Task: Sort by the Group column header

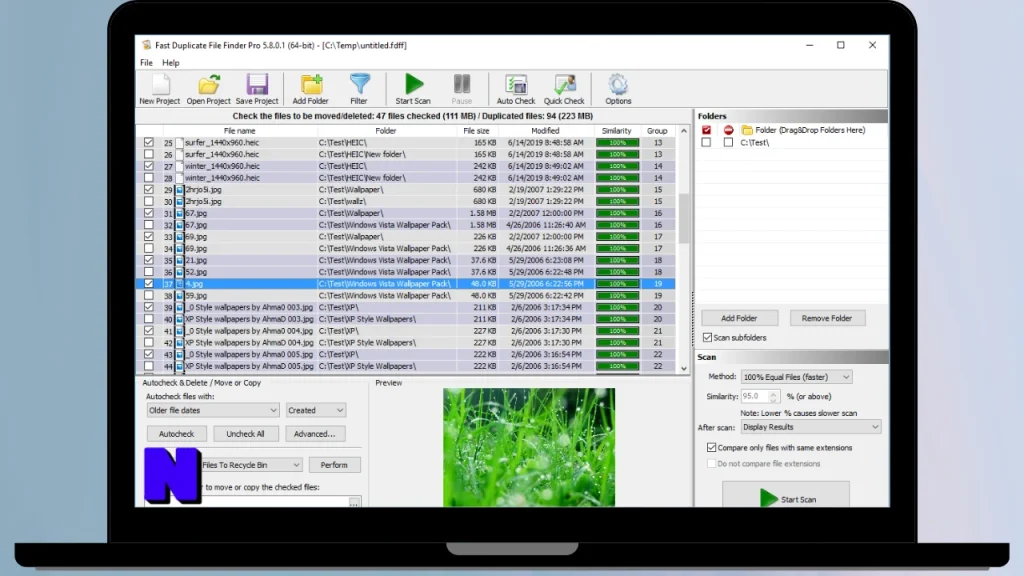Action: click(657, 131)
